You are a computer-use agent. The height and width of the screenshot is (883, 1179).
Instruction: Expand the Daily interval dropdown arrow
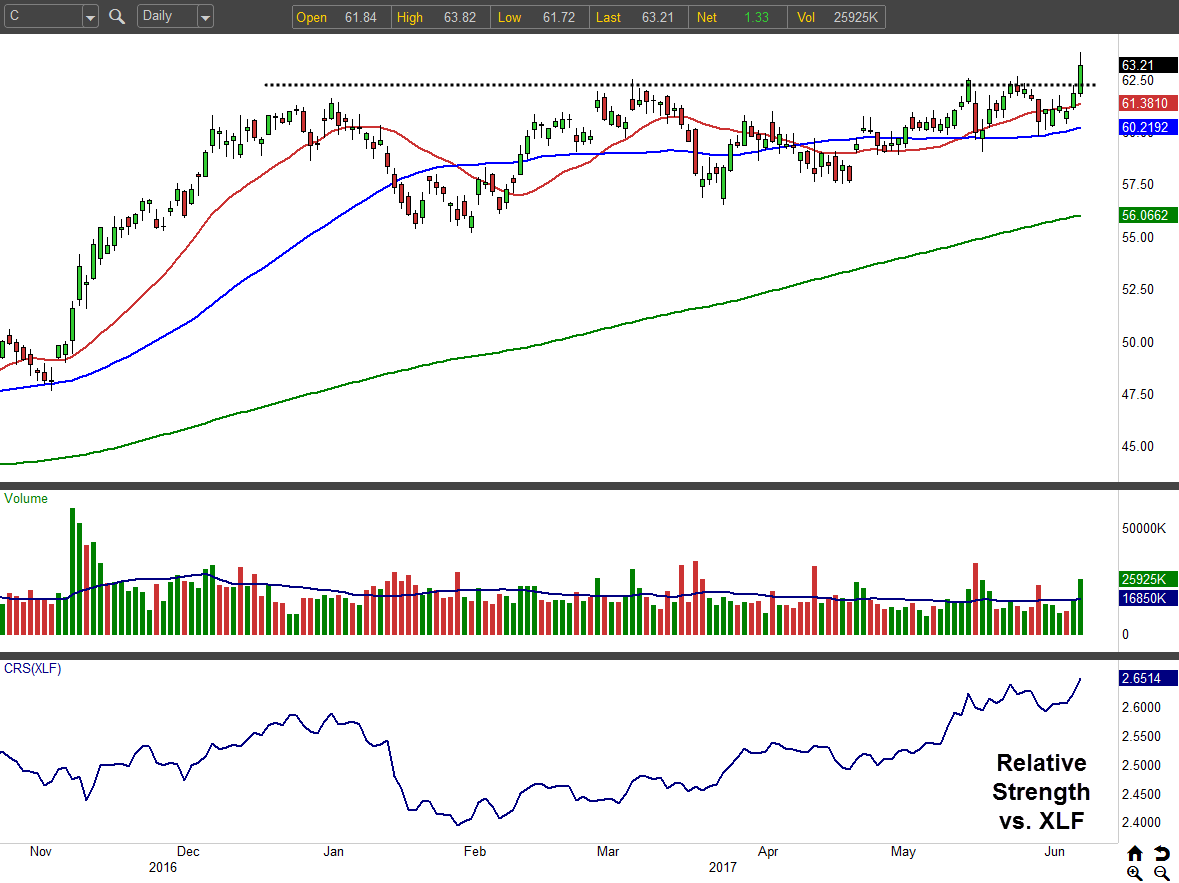(204, 17)
